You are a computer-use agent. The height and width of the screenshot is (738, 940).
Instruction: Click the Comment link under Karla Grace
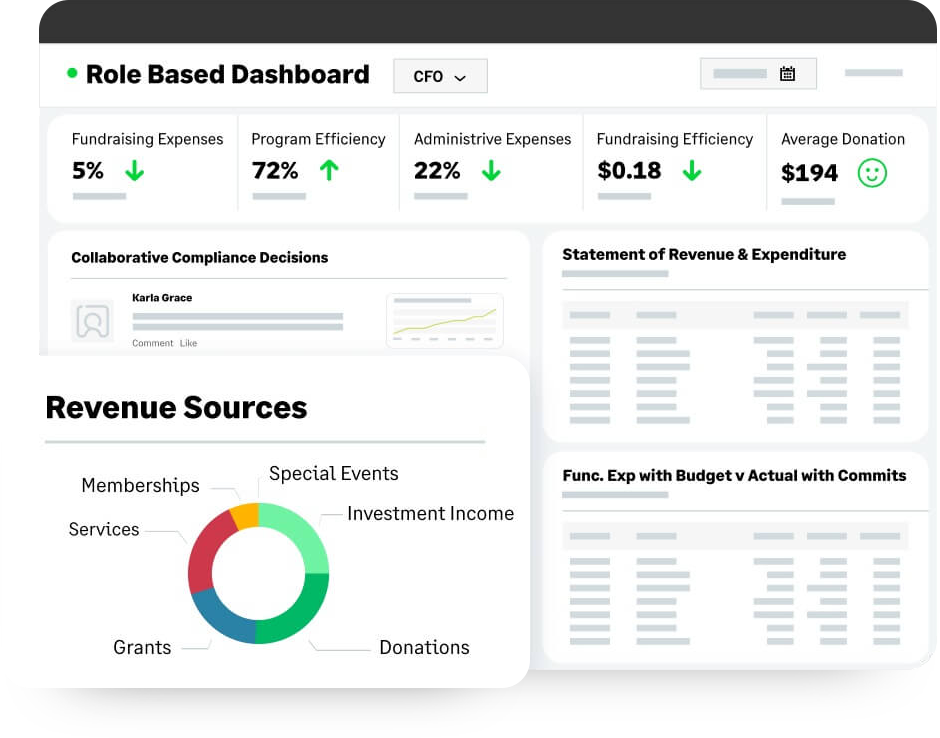[152, 343]
